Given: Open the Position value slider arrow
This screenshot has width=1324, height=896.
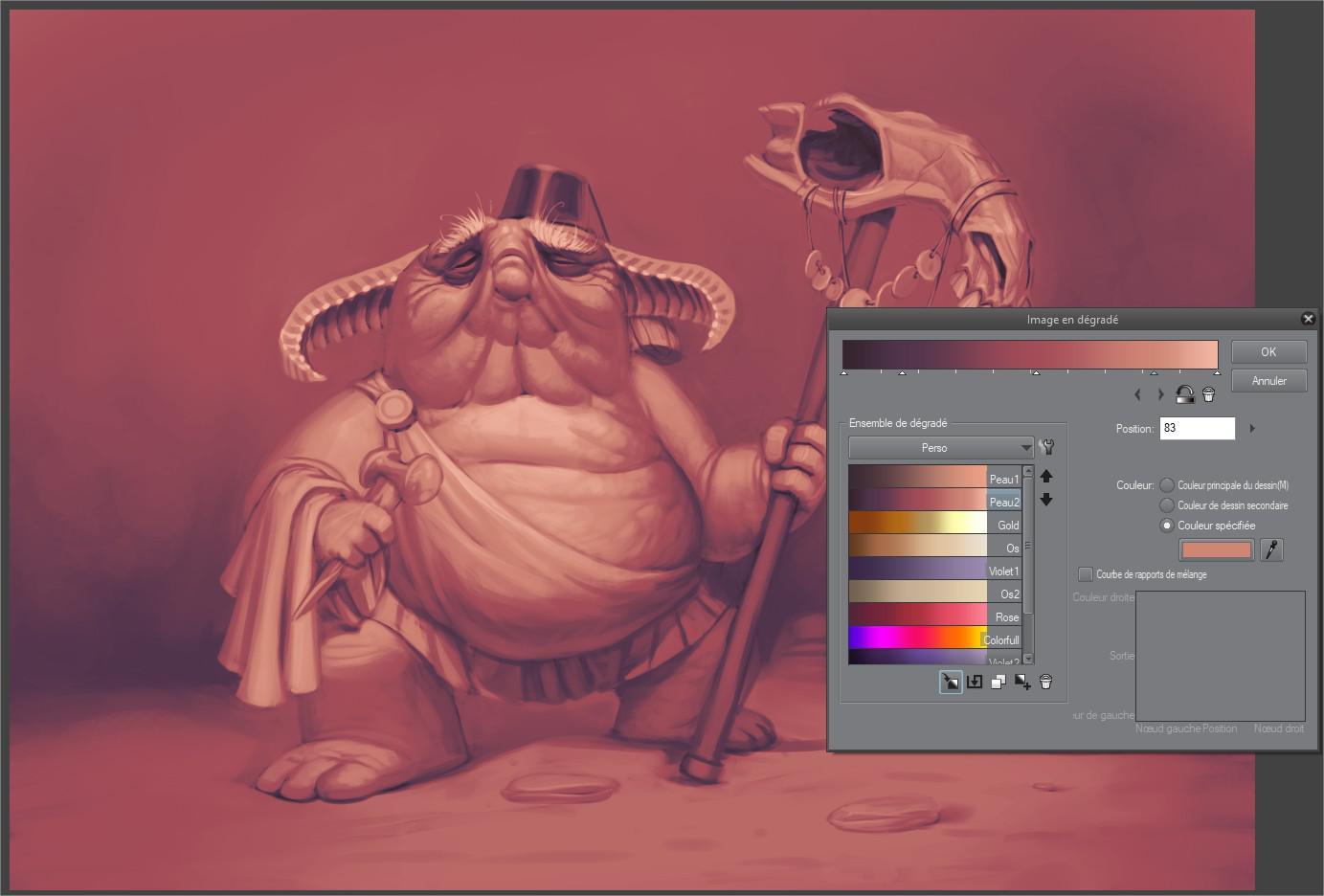Looking at the screenshot, I should click(1252, 428).
